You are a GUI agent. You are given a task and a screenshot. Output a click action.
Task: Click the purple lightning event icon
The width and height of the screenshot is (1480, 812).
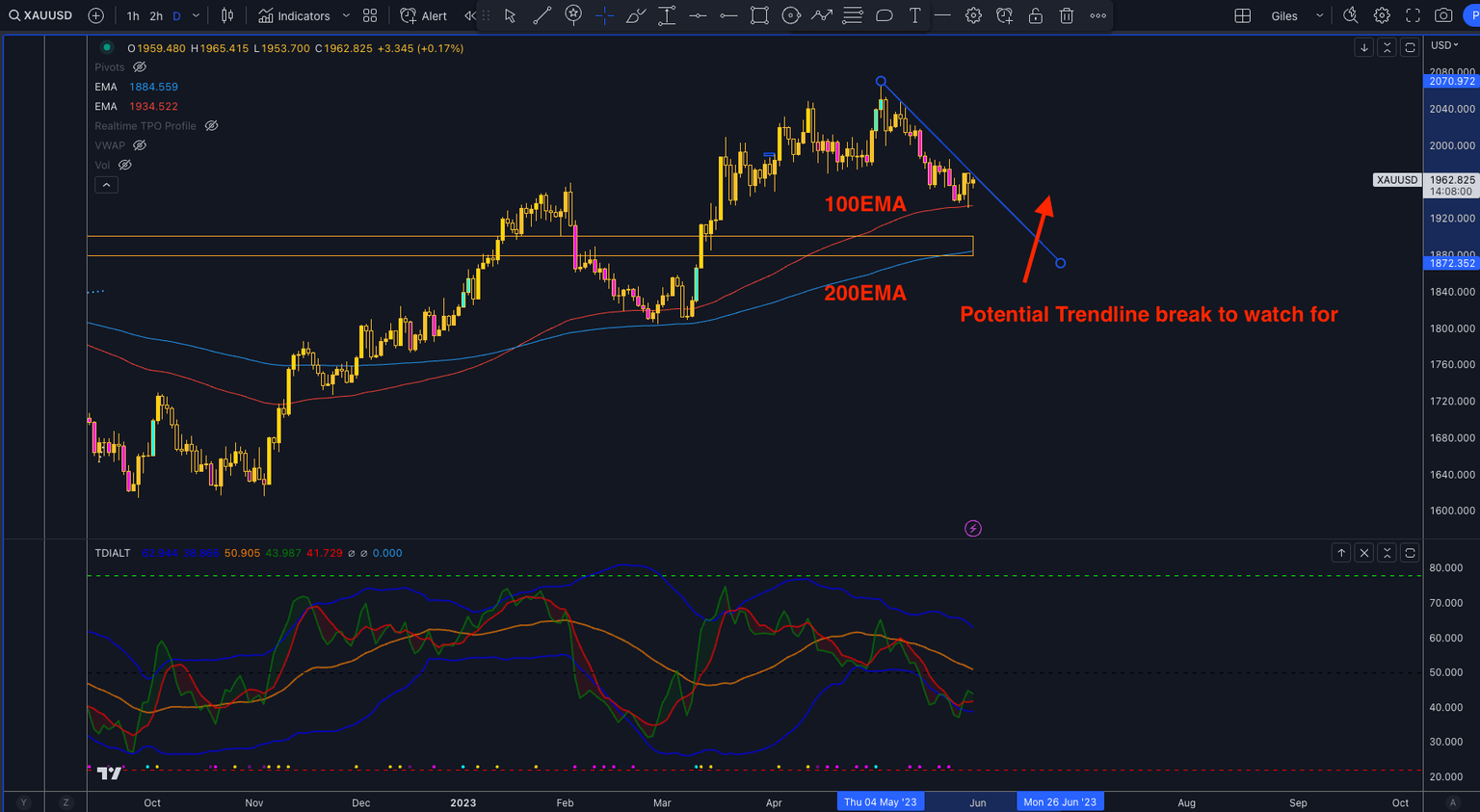click(973, 528)
